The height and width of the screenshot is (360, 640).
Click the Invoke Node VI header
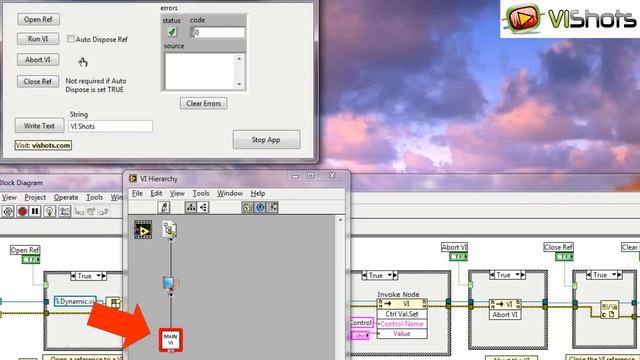(402, 304)
